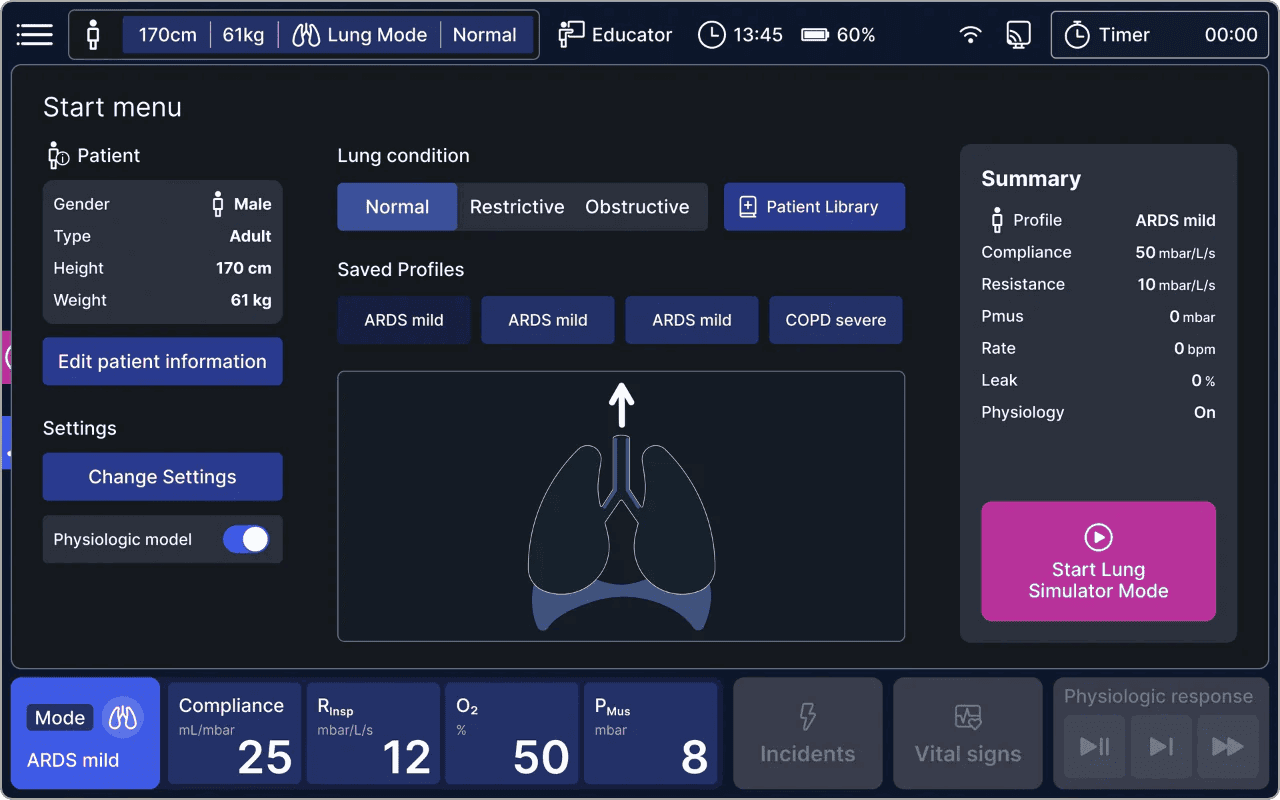The height and width of the screenshot is (800, 1280).
Task: Click the clock icon beside 13:45
Action: click(711, 35)
